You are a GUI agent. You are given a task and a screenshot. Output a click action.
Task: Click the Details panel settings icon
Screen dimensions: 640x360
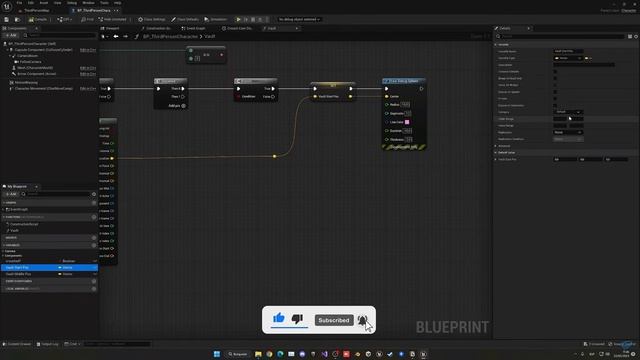(636, 36)
